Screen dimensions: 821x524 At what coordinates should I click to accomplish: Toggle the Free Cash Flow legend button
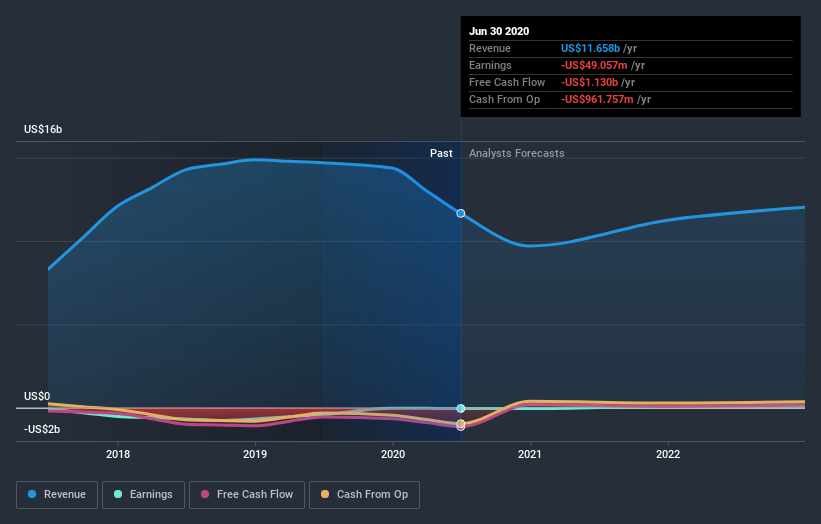247,495
